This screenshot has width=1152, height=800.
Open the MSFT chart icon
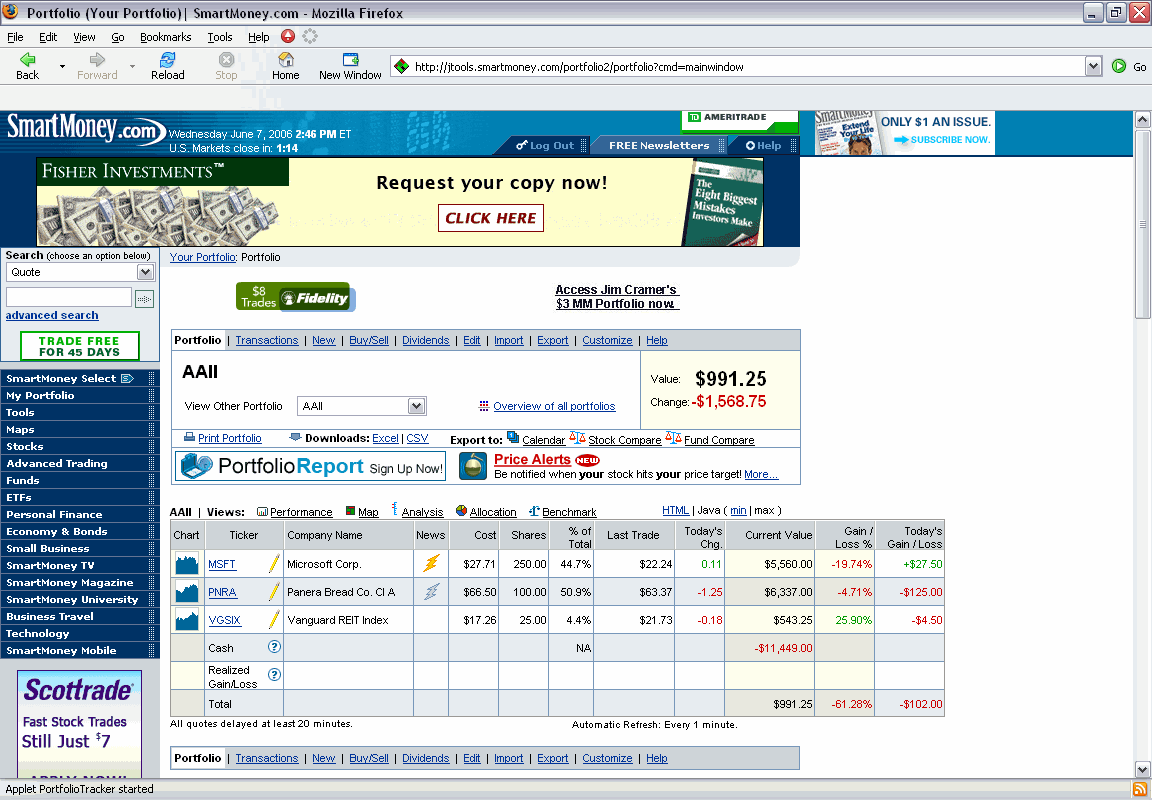tap(187, 564)
